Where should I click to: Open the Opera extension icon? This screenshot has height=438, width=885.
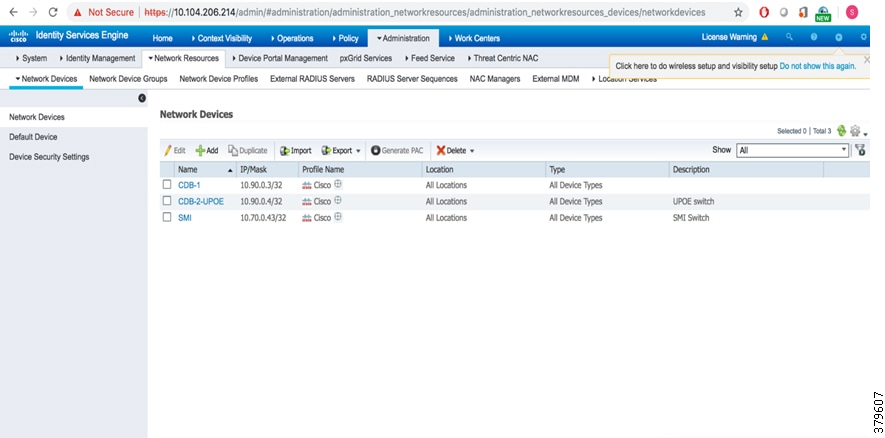[764, 12]
